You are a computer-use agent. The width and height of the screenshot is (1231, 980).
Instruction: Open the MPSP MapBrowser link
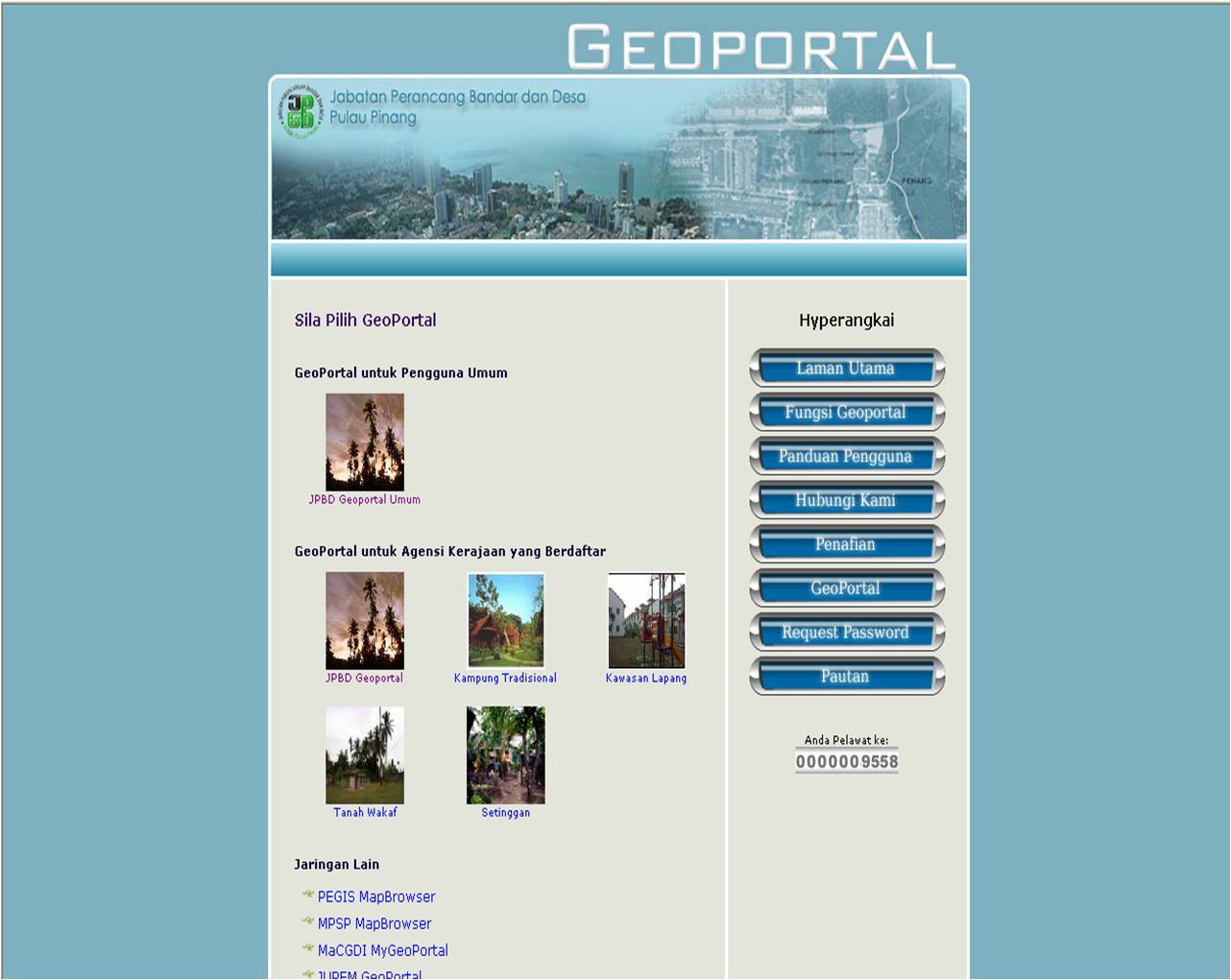(x=374, y=923)
